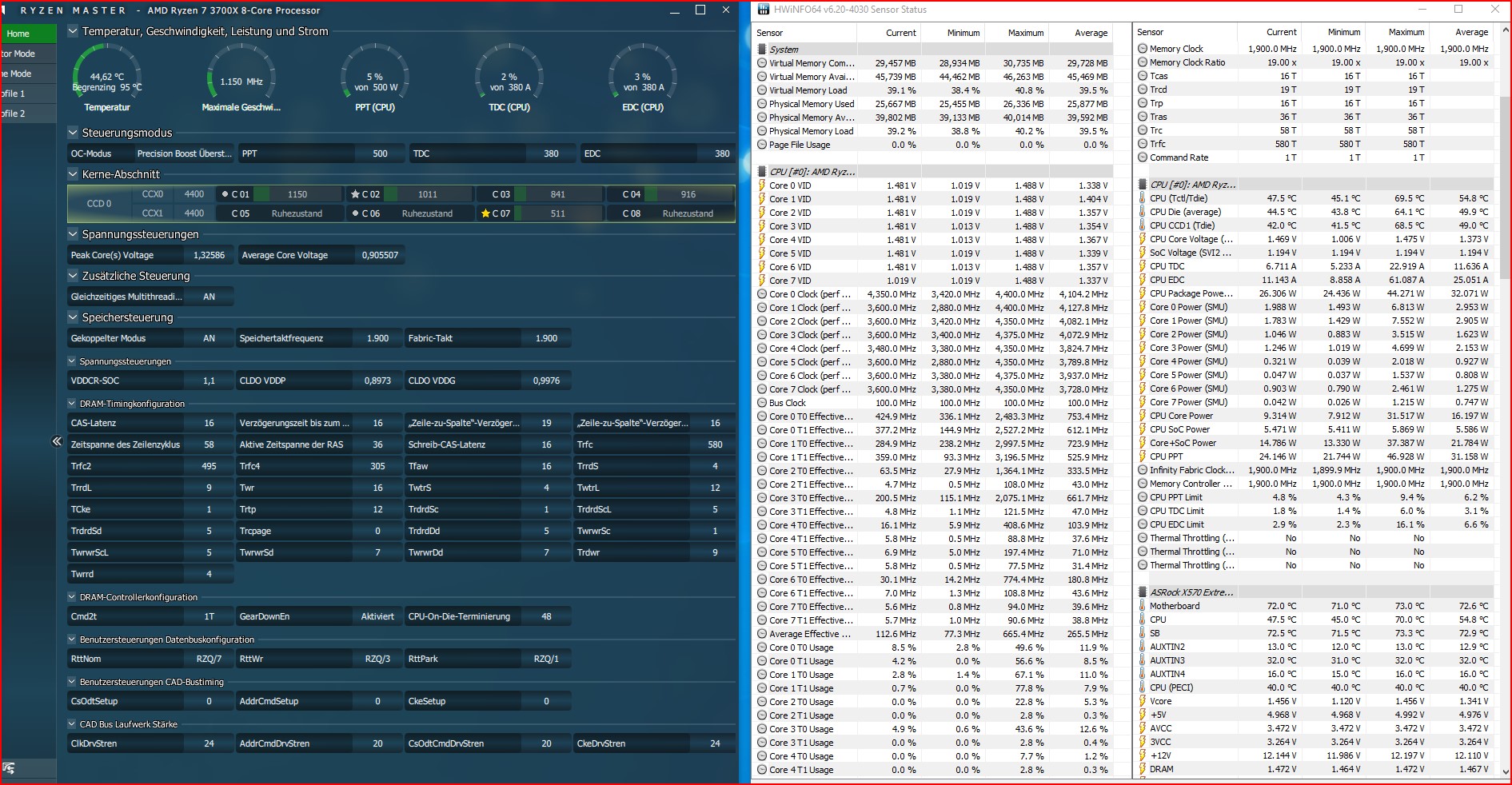This screenshot has height=785, width=1512.
Task: Open the Home tab in Ryzen Master
Action: [29, 34]
